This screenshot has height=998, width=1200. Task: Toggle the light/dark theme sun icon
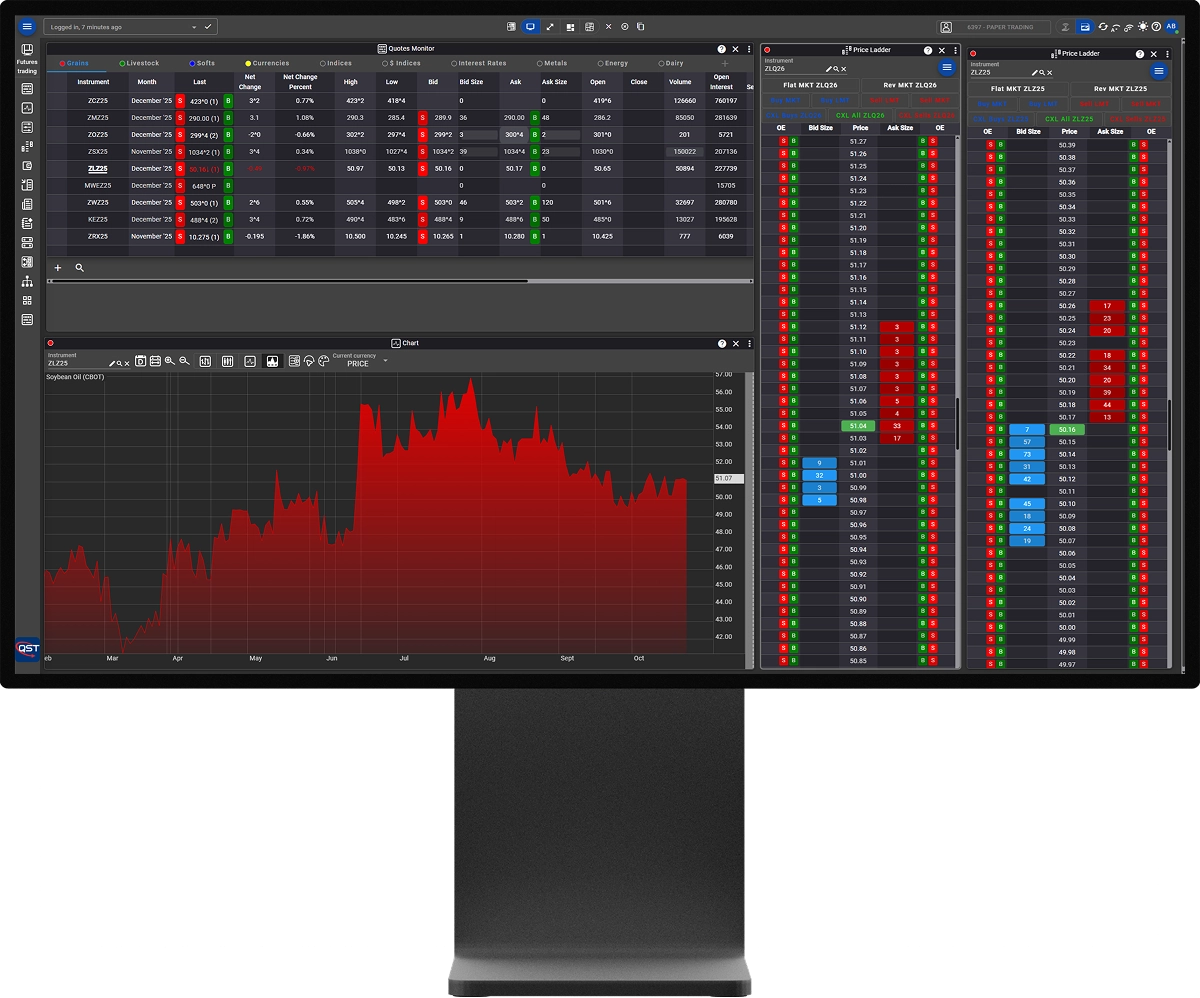pos(1143,27)
